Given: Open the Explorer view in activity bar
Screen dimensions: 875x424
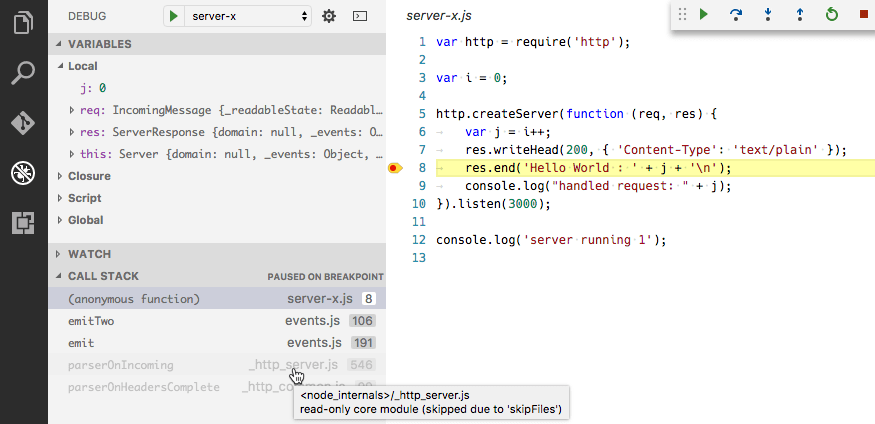Looking at the screenshot, I should (x=23, y=23).
